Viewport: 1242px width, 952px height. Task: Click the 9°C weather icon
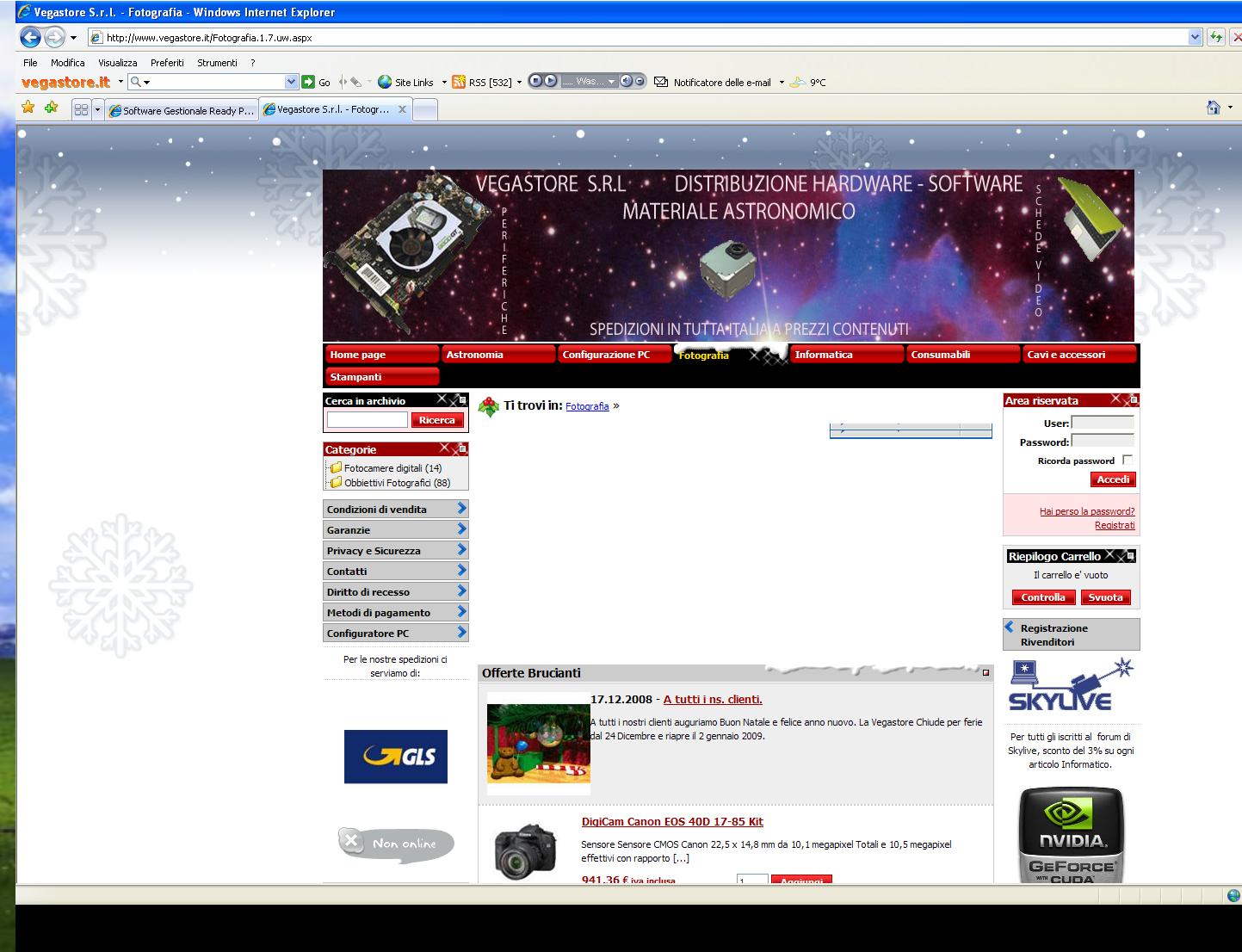pyautogui.click(x=798, y=82)
